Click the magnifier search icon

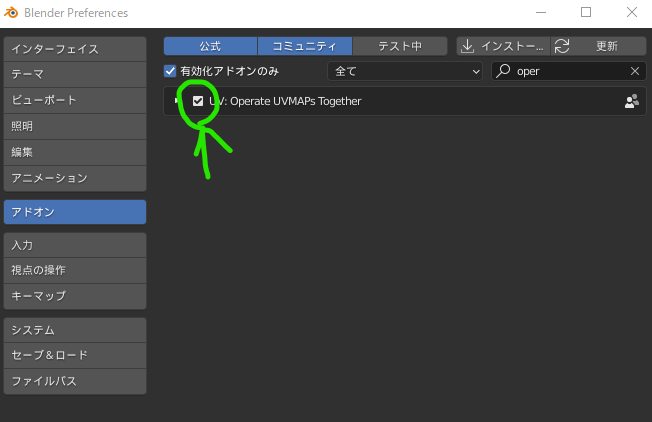click(x=503, y=71)
